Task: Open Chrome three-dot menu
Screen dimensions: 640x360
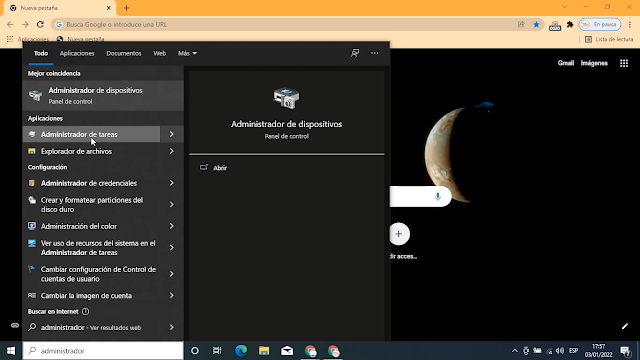Action: point(630,24)
